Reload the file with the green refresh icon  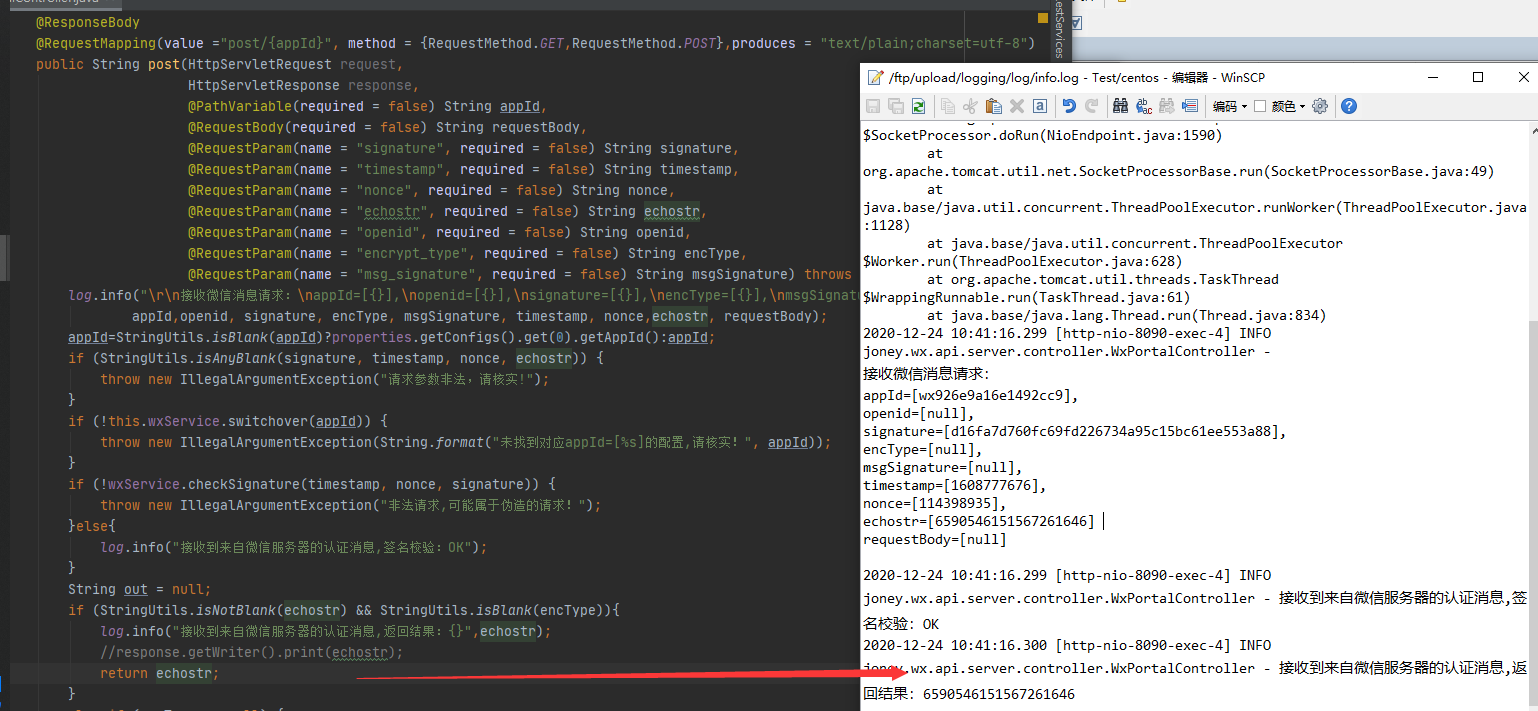(x=919, y=106)
